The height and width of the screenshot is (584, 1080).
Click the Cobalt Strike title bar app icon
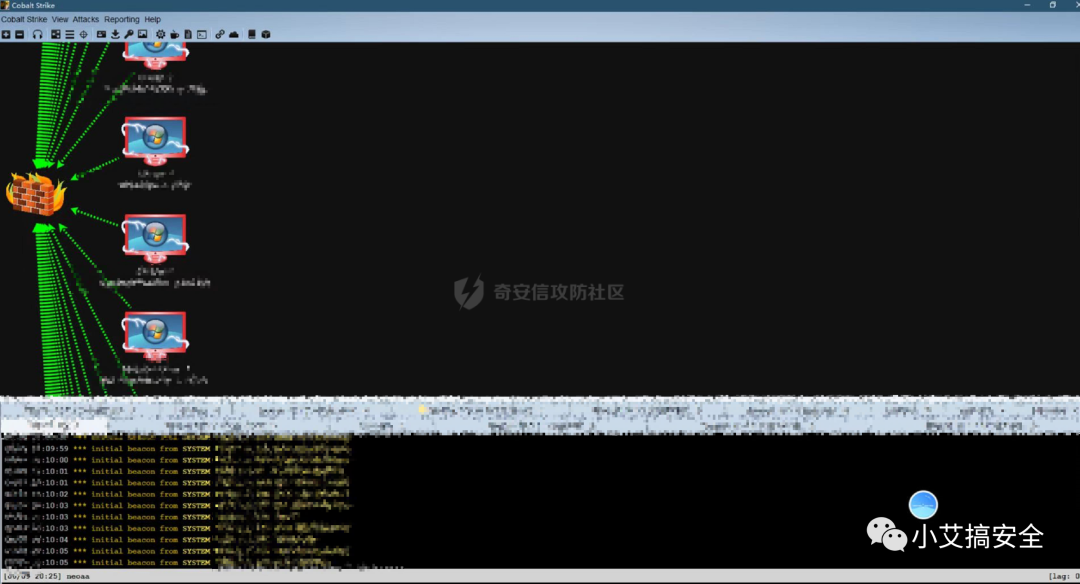pos(5,5)
